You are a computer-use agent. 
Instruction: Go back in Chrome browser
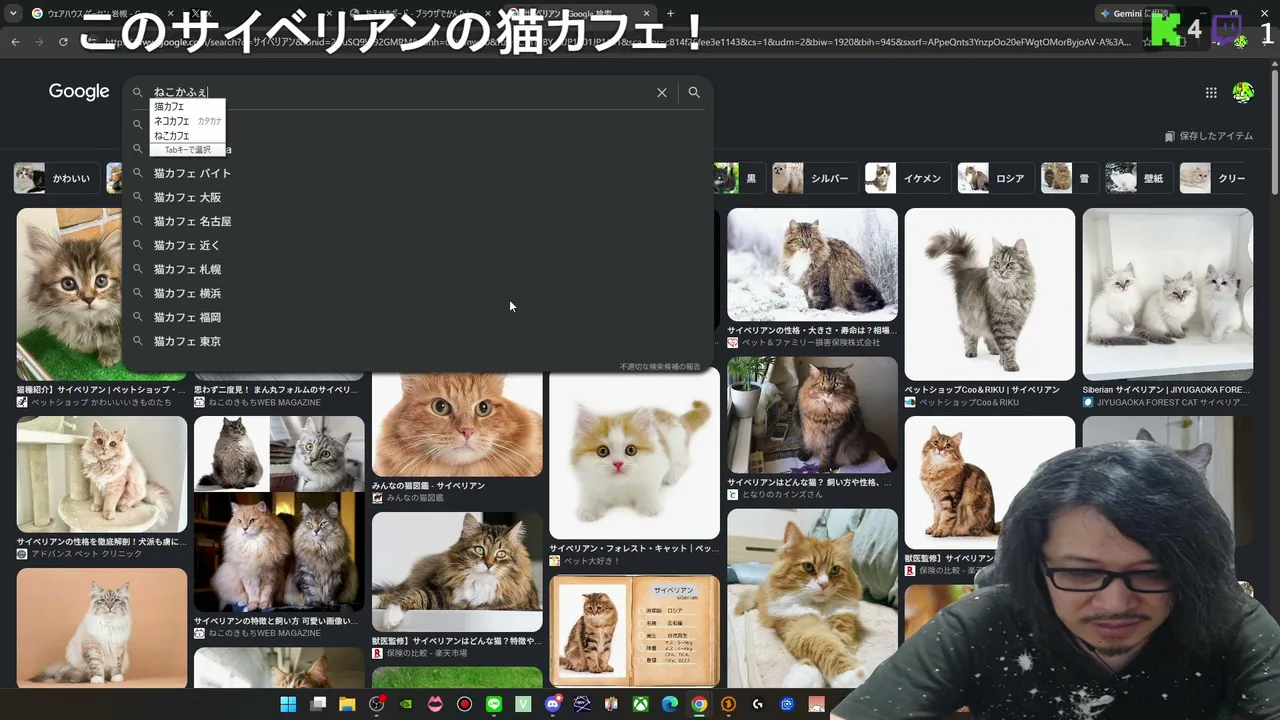point(15,42)
